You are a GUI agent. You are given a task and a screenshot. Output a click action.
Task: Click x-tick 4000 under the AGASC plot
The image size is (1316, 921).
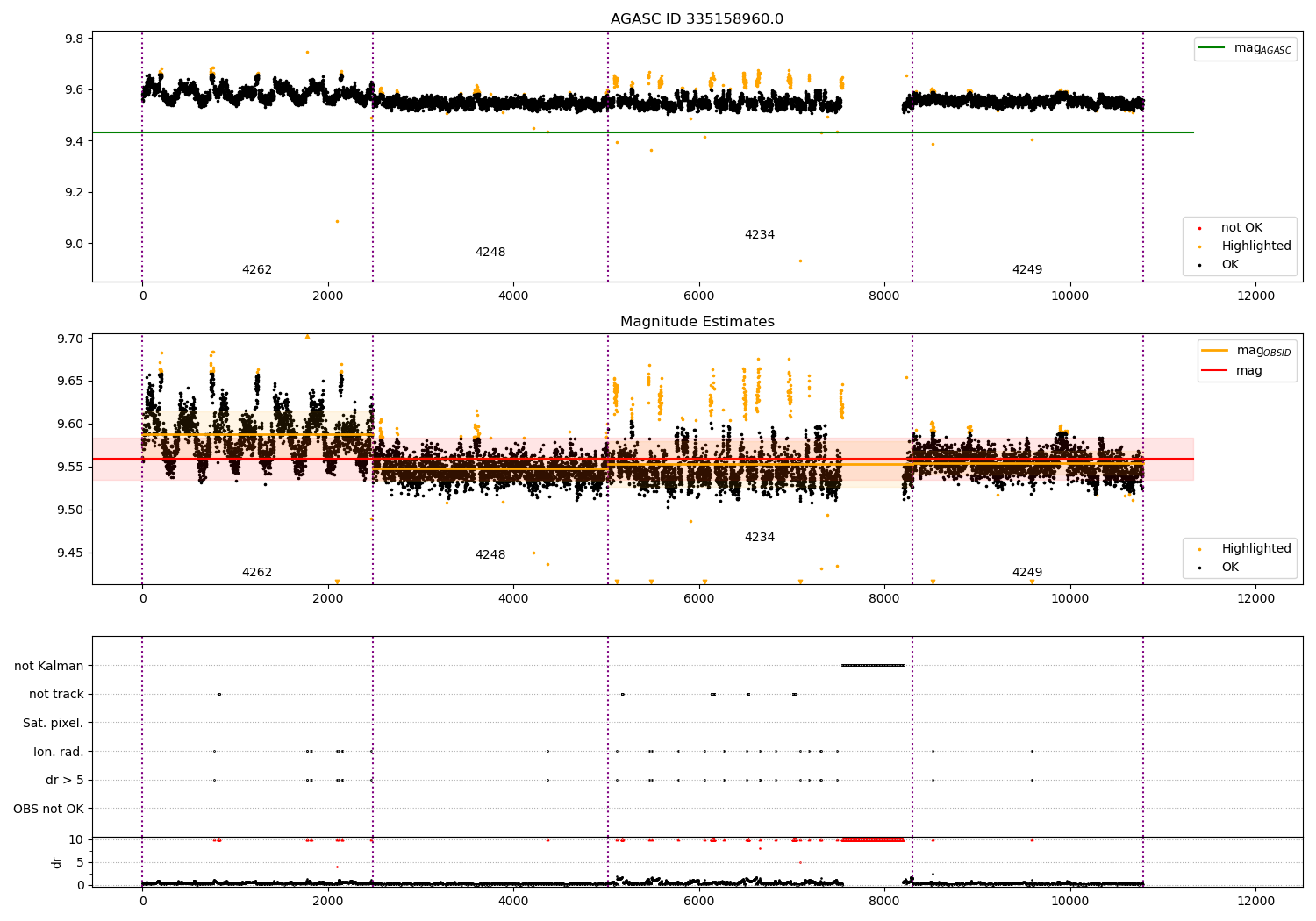[x=513, y=296]
